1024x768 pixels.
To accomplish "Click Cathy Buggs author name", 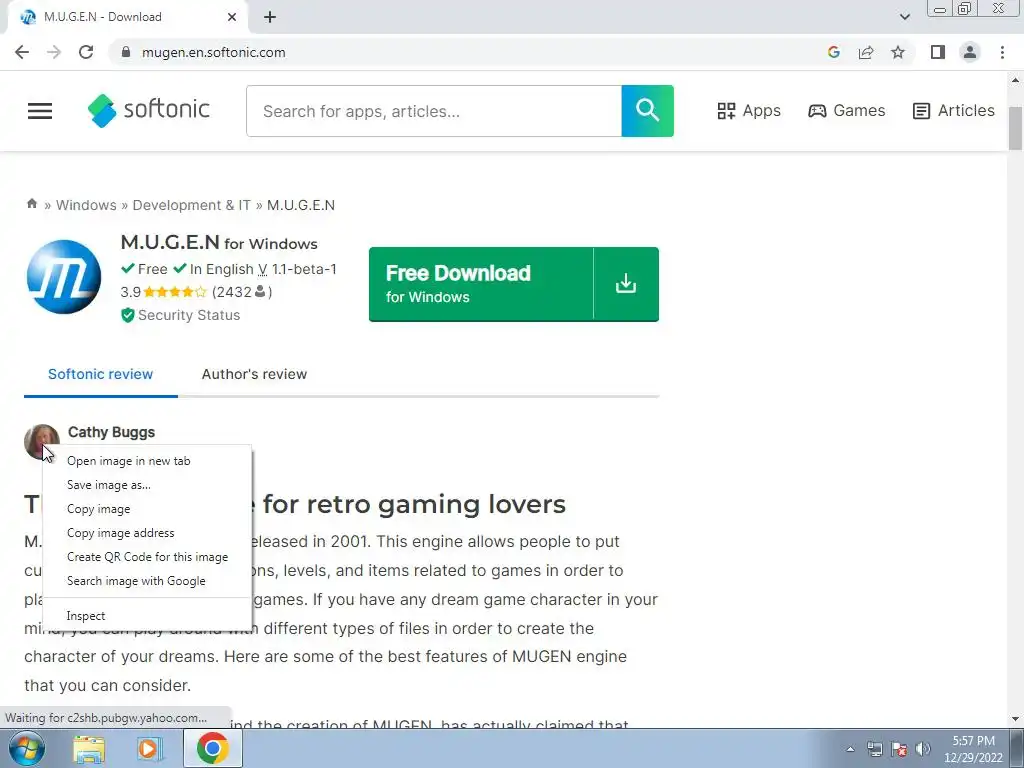I will pos(112,432).
